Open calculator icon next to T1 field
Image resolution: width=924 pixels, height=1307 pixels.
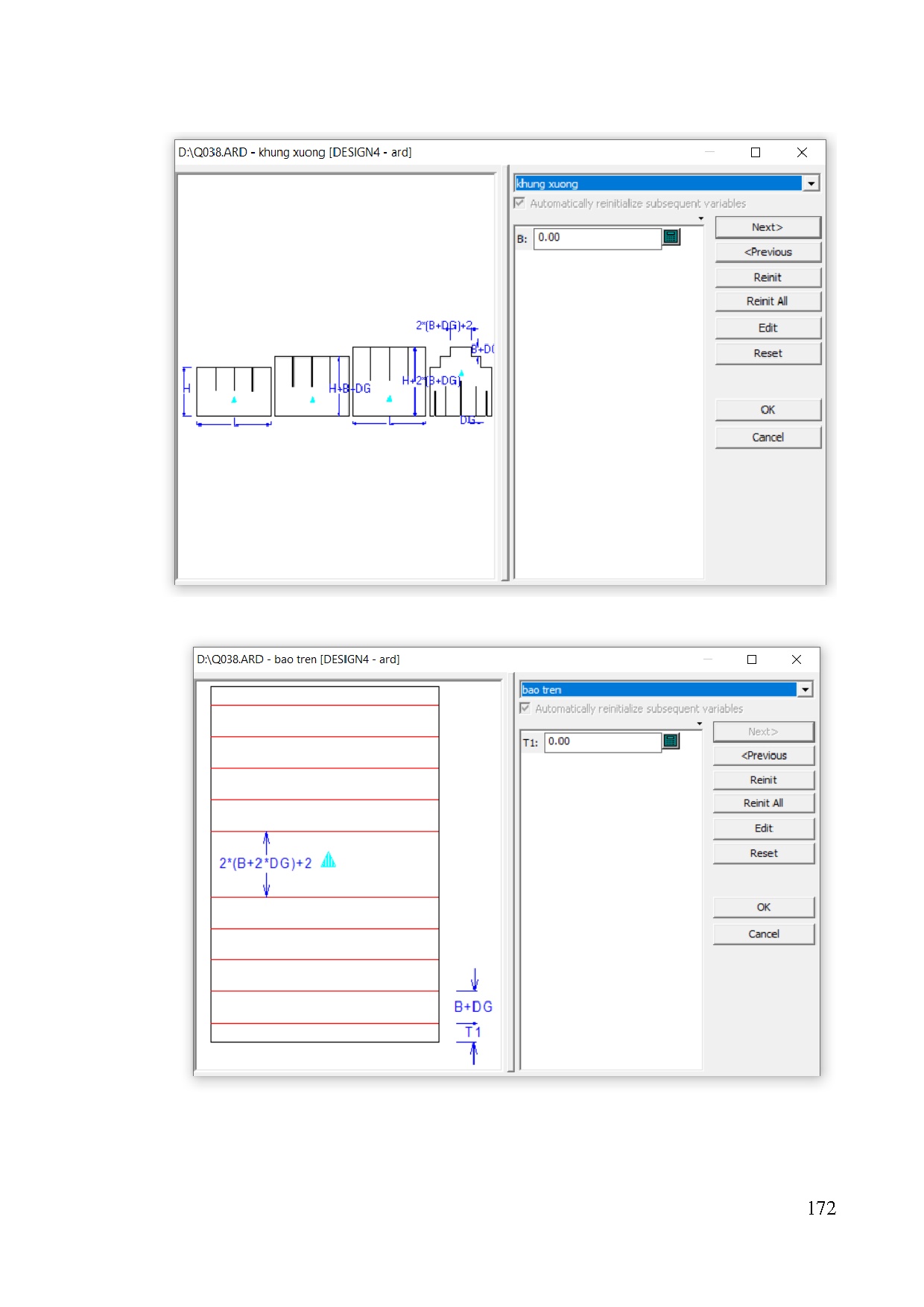[671, 741]
